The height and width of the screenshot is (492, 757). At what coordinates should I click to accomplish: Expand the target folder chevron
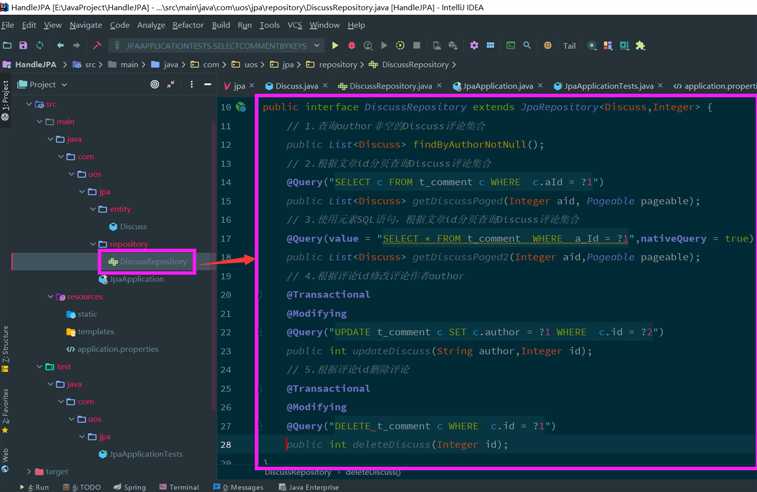pos(29,471)
